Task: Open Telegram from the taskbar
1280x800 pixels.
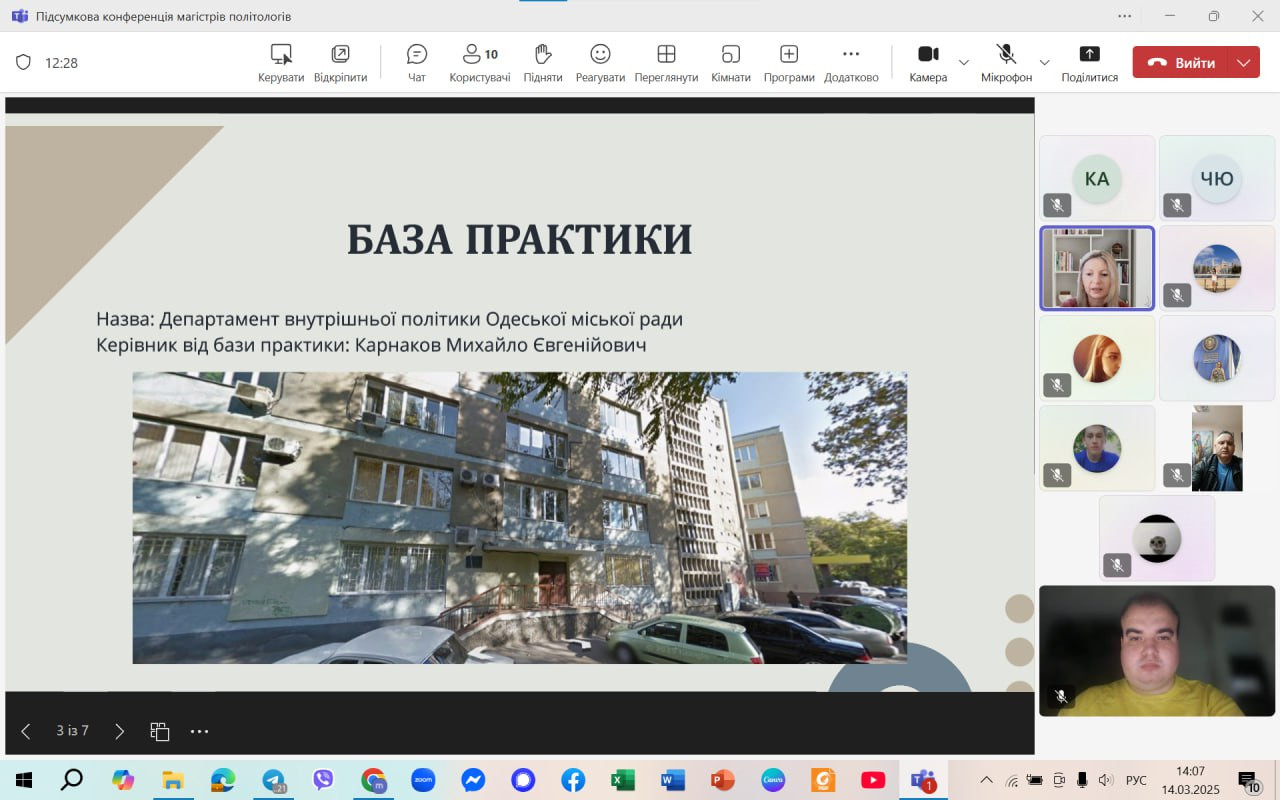Action: click(x=273, y=780)
